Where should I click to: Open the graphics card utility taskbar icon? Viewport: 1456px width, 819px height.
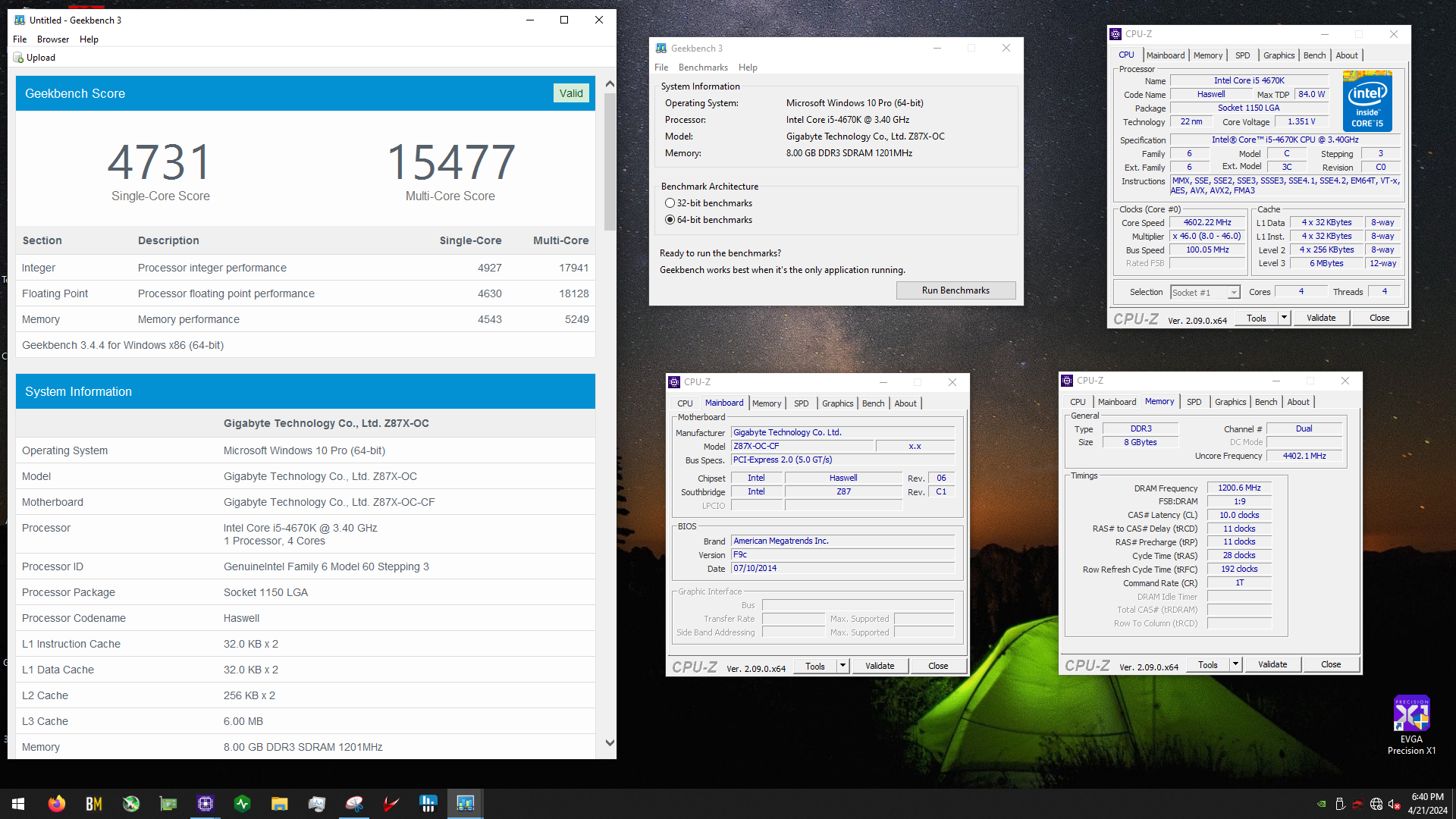tap(168, 804)
